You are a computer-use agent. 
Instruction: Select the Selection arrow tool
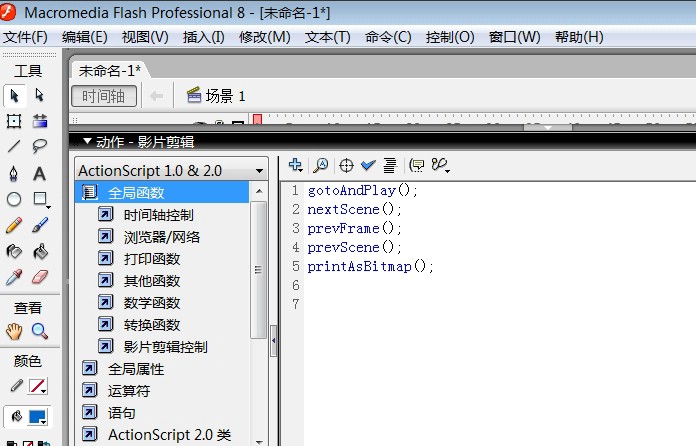(14, 96)
